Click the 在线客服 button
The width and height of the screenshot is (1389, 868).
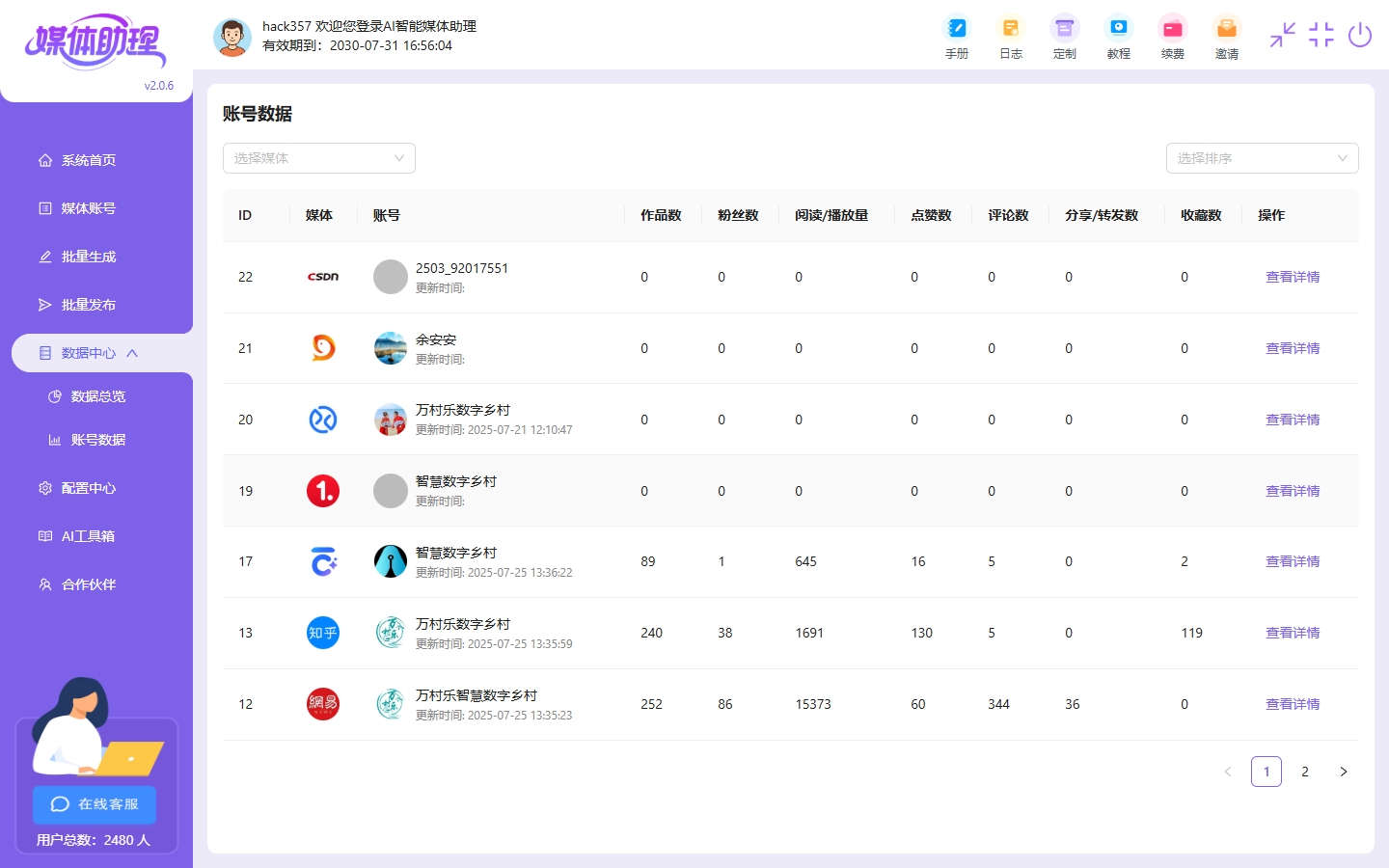coord(95,804)
